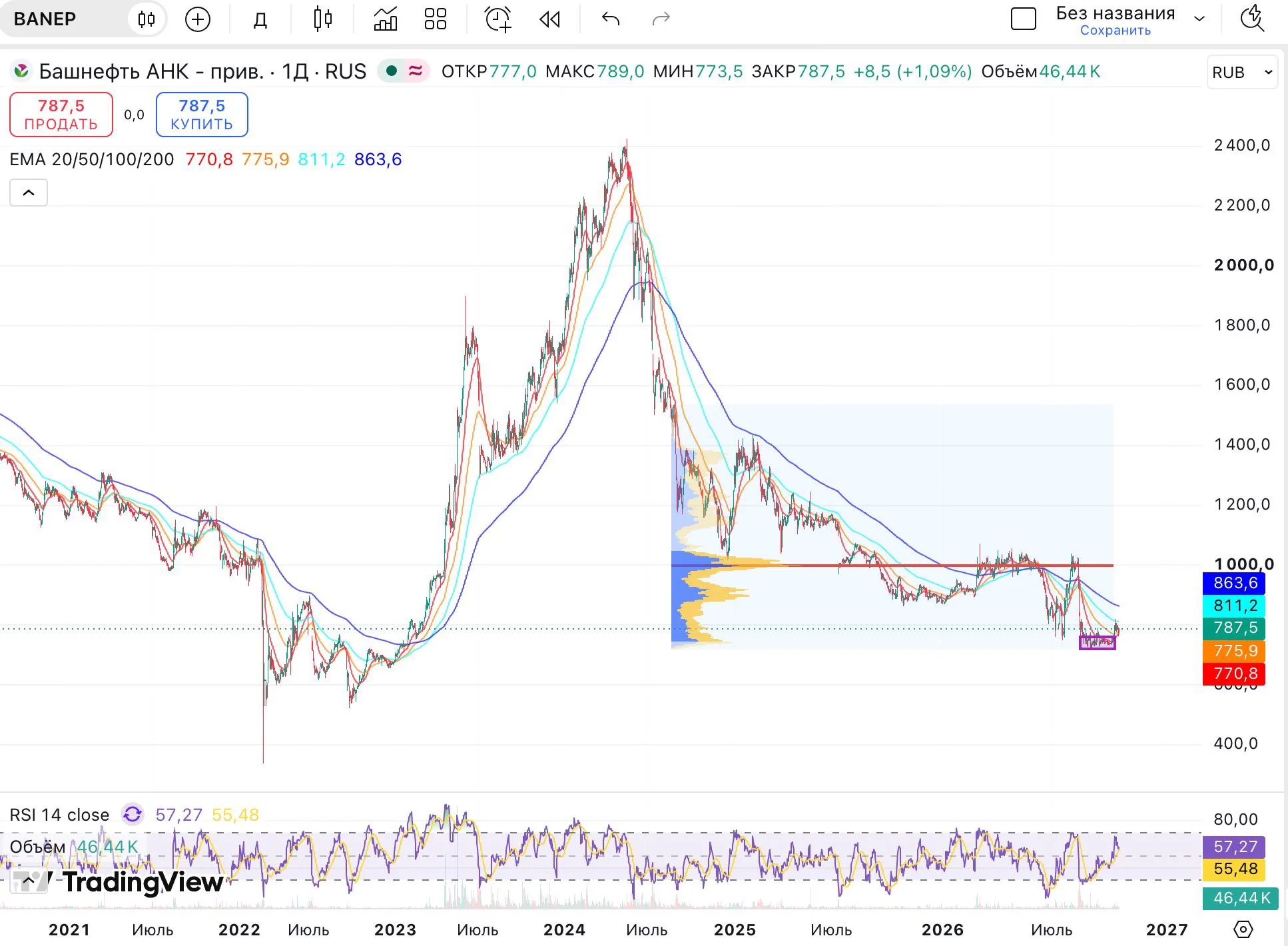
Task: Open the 'Без названия' layout name
Action: 1116,13
